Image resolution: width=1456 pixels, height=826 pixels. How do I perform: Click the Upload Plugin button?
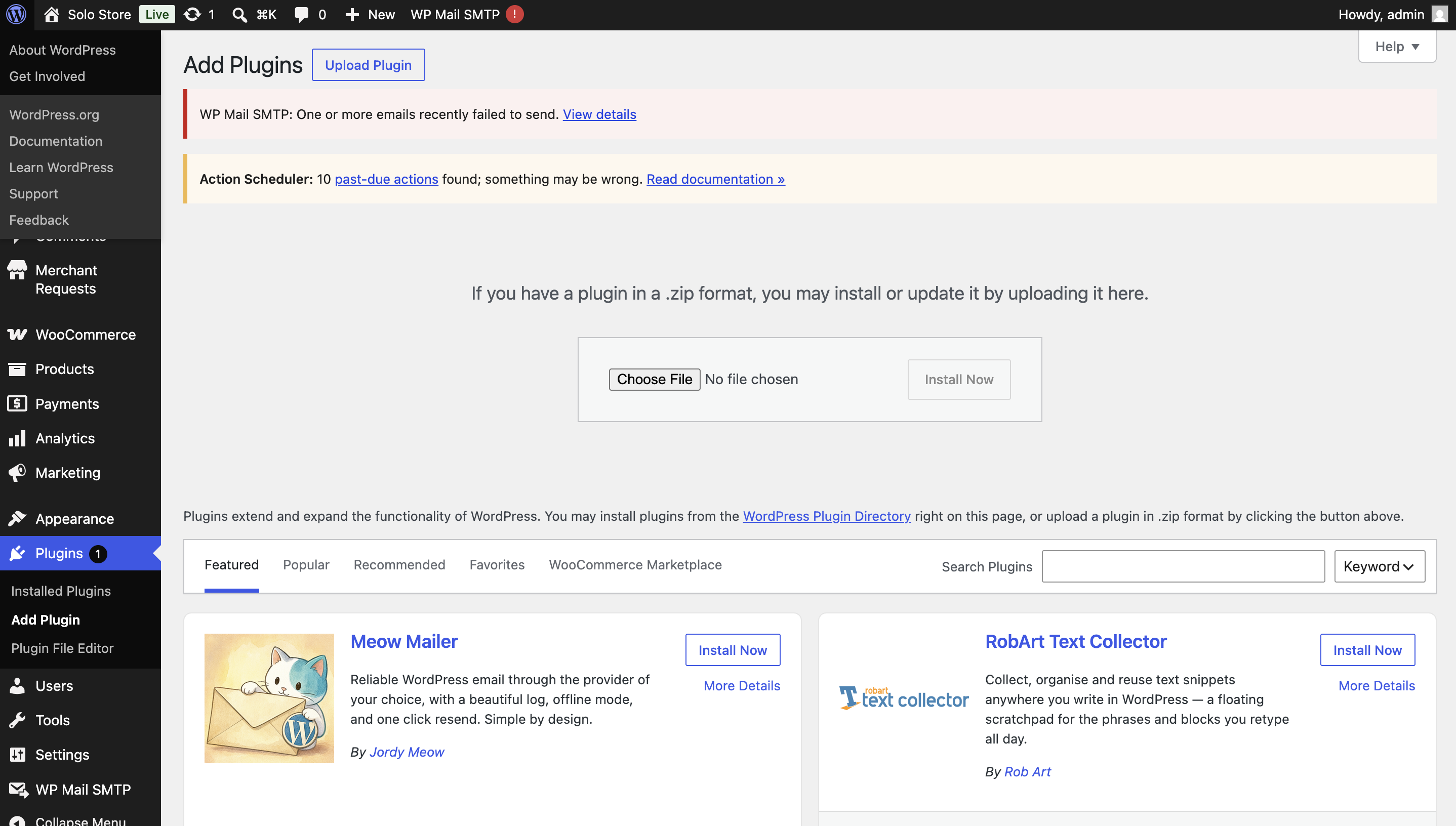368,65
